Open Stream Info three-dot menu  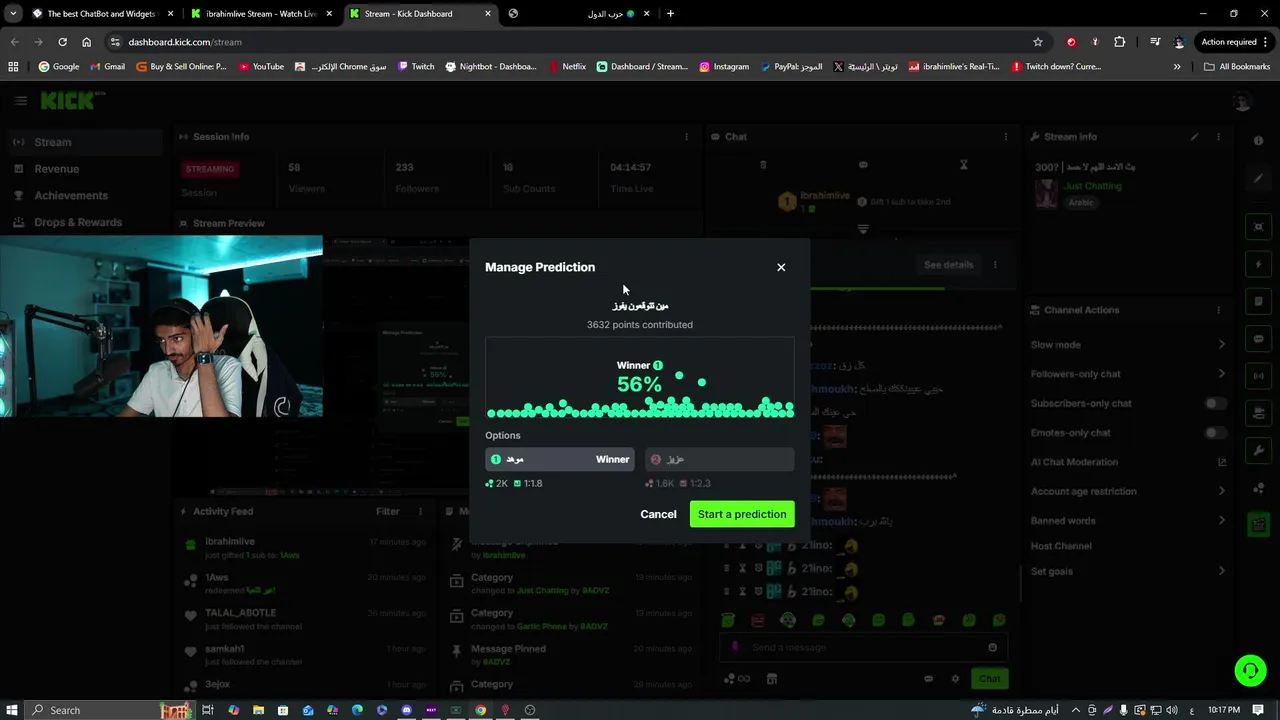(1218, 137)
